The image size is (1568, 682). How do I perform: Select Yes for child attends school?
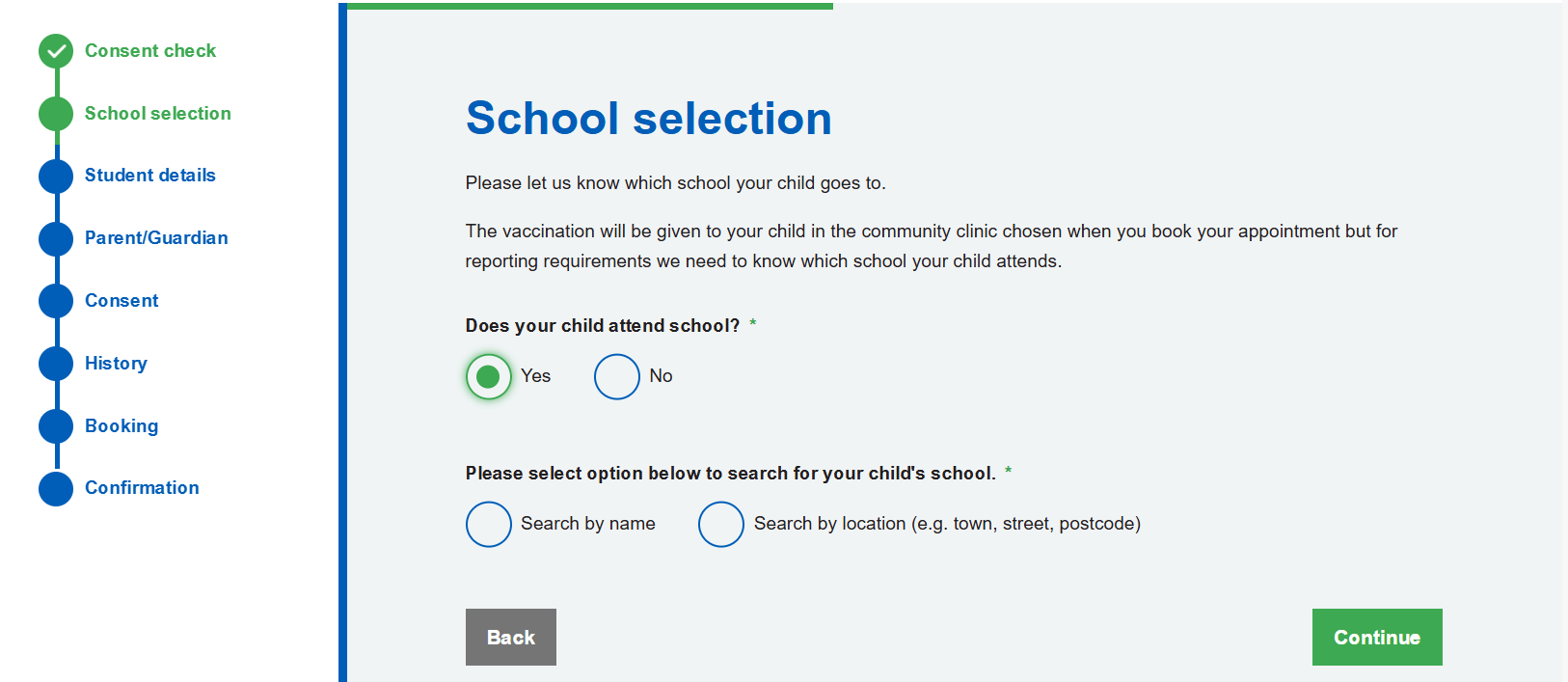pyautogui.click(x=489, y=376)
